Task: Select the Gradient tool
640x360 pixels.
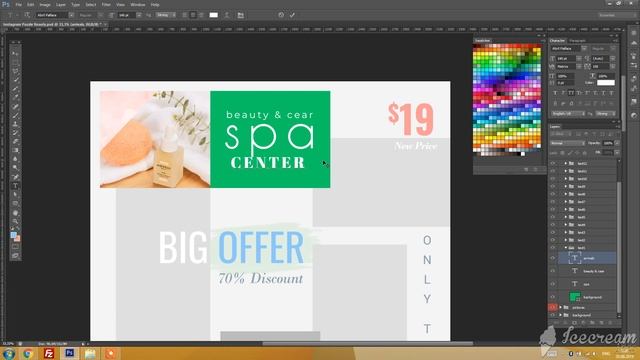Action: pos(15,150)
